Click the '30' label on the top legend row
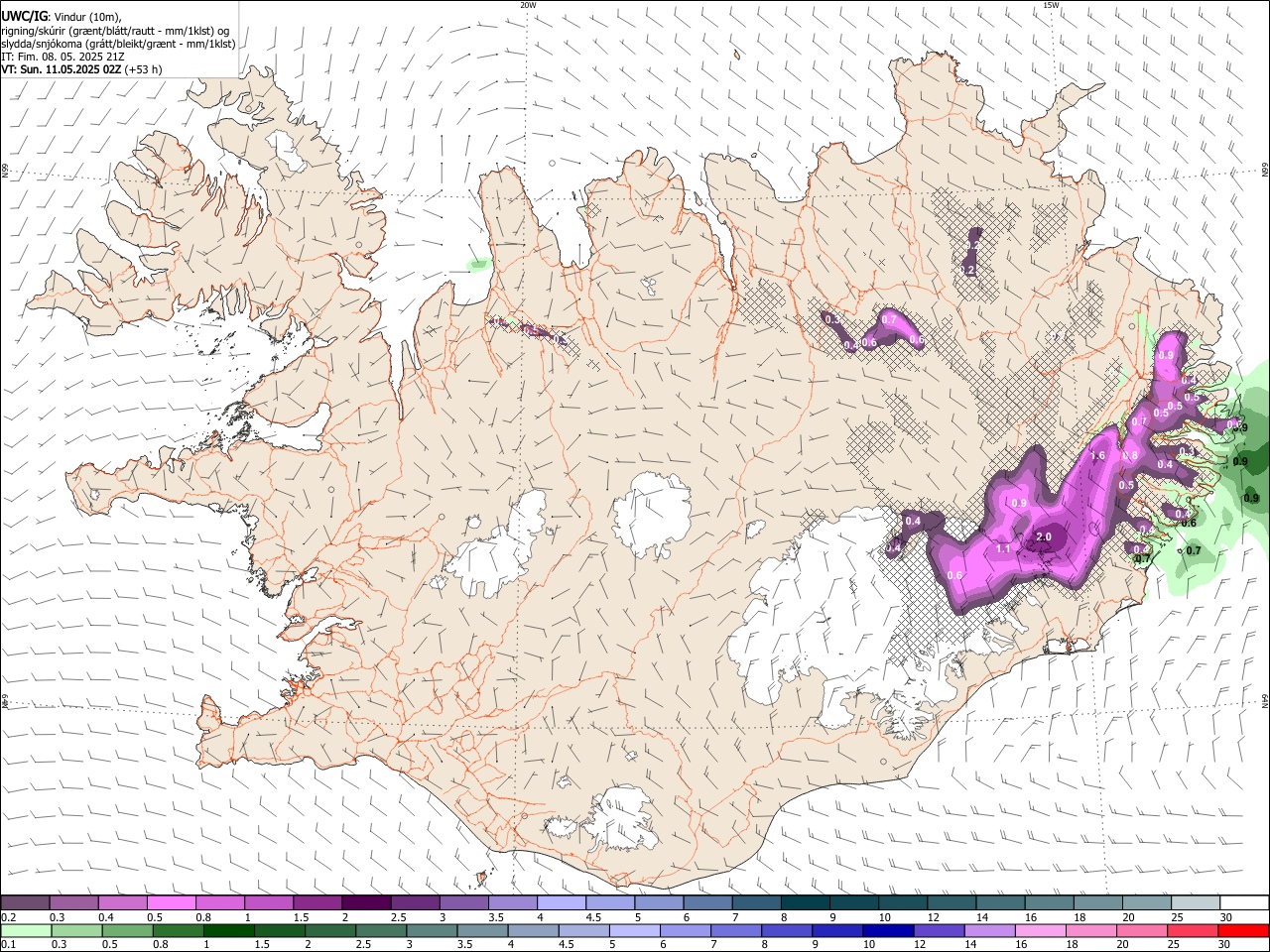This screenshot has width=1270, height=952. click(1226, 917)
